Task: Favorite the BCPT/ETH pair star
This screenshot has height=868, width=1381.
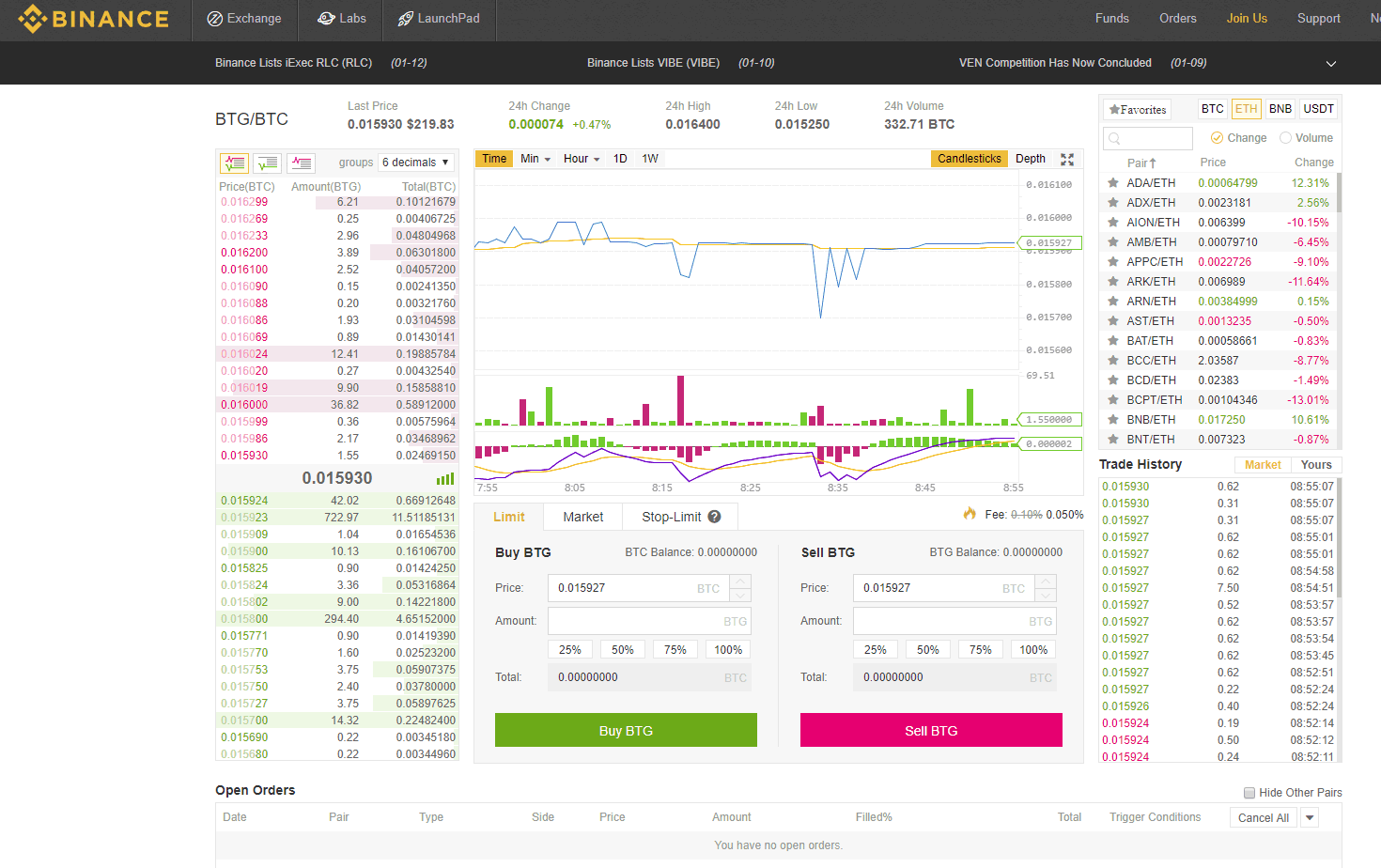Action: [x=1113, y=400]
